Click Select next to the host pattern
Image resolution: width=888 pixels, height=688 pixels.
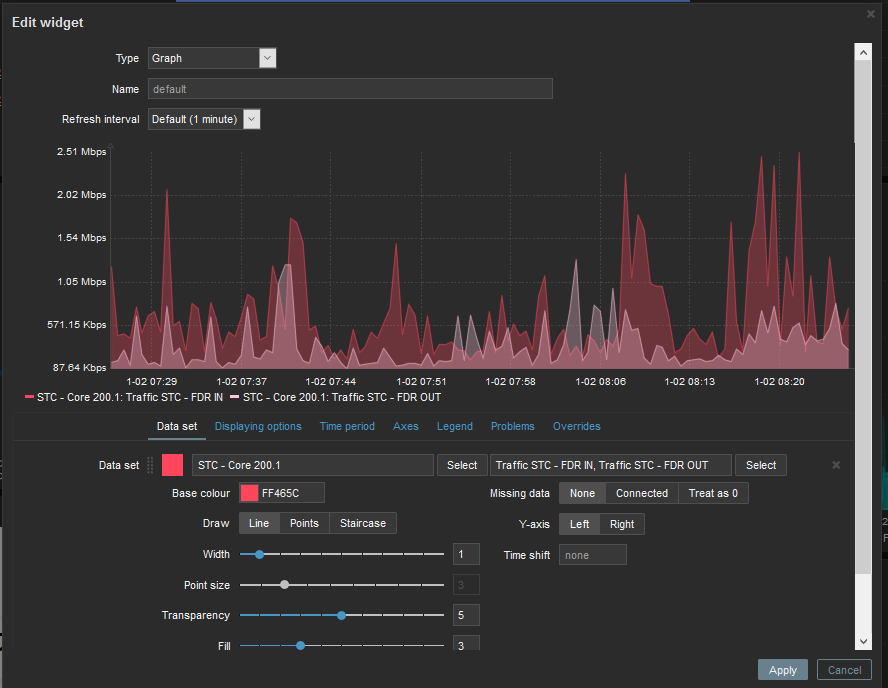[x=462, y=465]
